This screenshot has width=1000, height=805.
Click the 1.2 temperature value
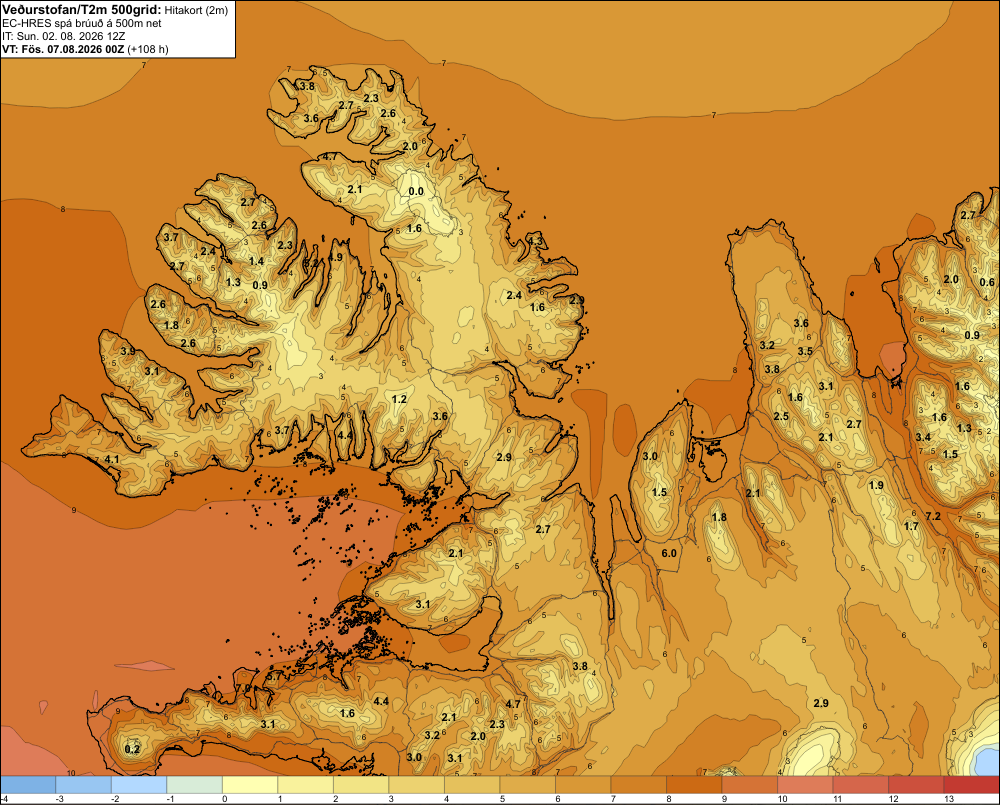[399, 399]
